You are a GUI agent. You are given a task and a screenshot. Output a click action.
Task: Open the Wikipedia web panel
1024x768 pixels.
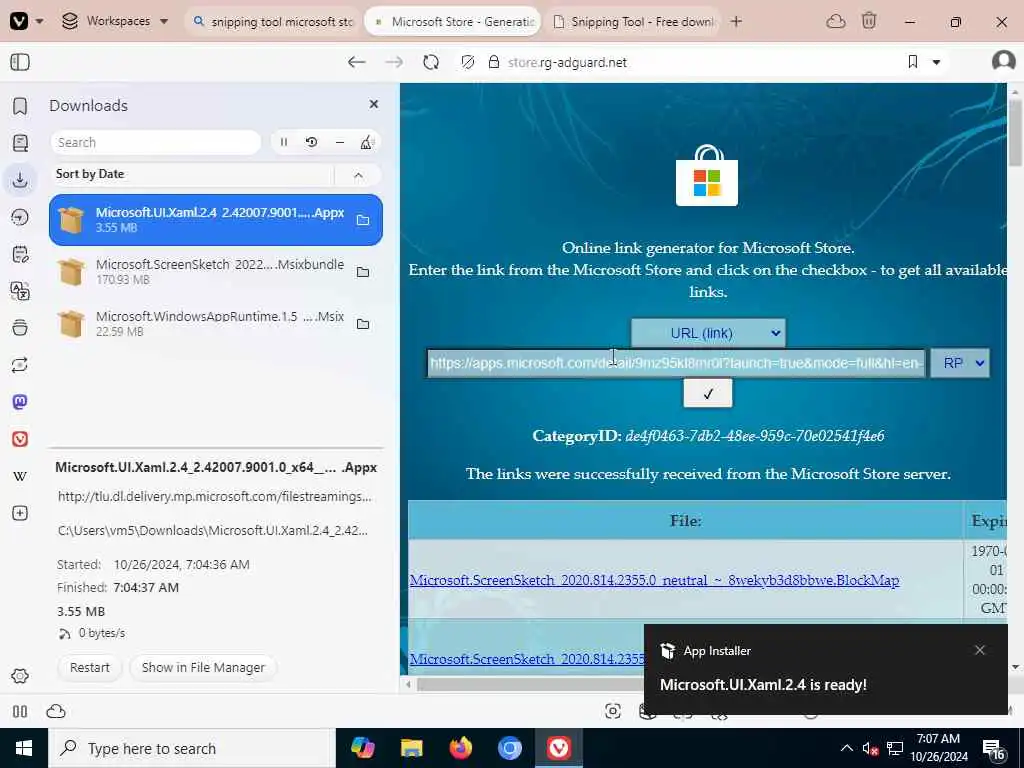coord(20,476)
